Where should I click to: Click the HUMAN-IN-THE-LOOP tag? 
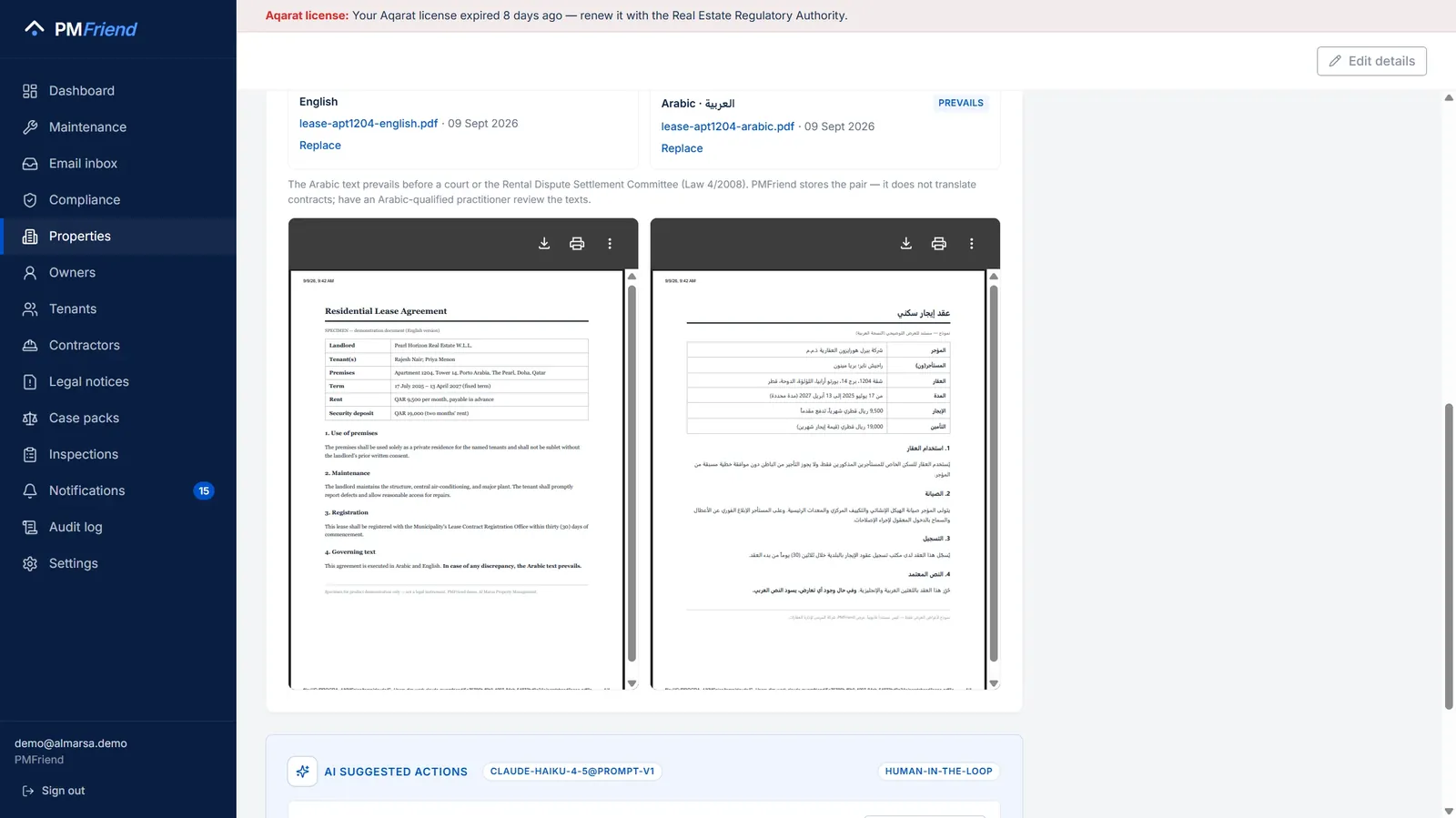tap(938, 772)
